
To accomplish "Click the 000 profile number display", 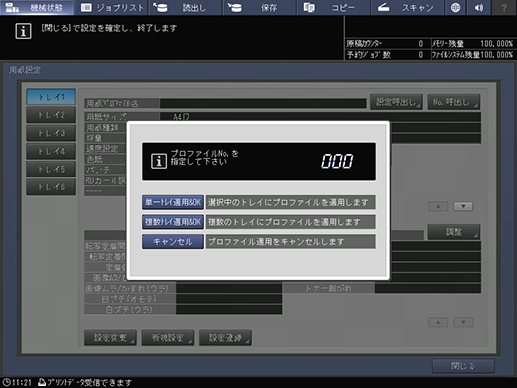I will [x=337, y=161].
